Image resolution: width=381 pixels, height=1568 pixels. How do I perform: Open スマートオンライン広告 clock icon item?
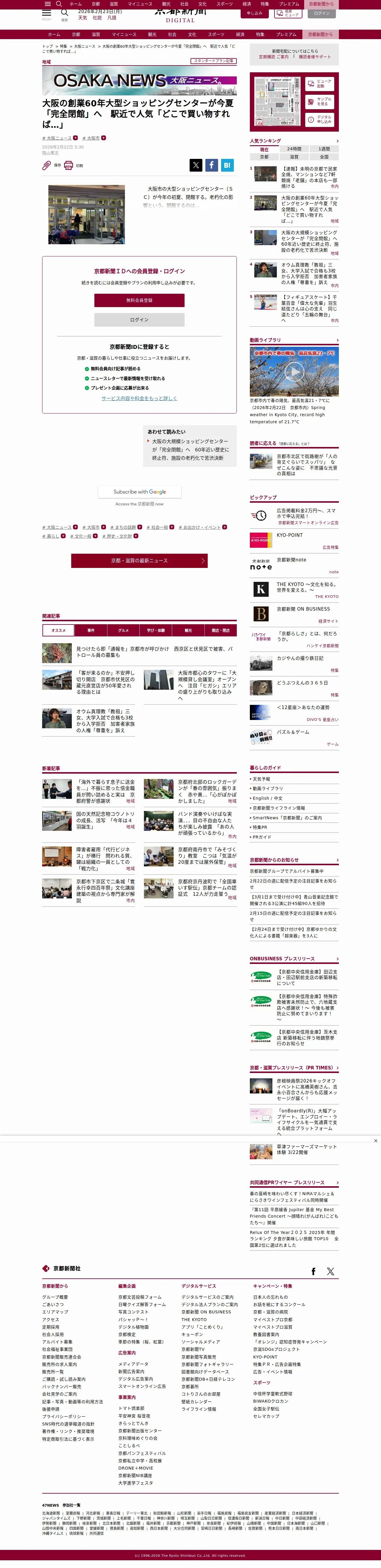[x=261, y=515]
